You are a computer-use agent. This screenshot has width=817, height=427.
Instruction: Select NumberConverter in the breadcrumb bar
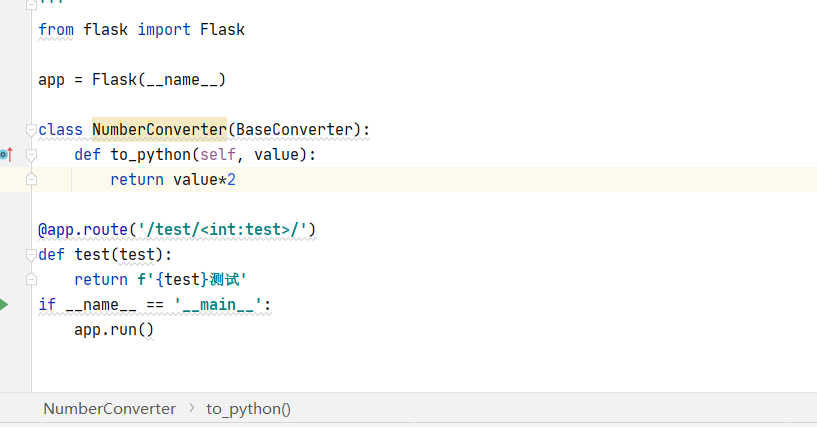point(109,409)
